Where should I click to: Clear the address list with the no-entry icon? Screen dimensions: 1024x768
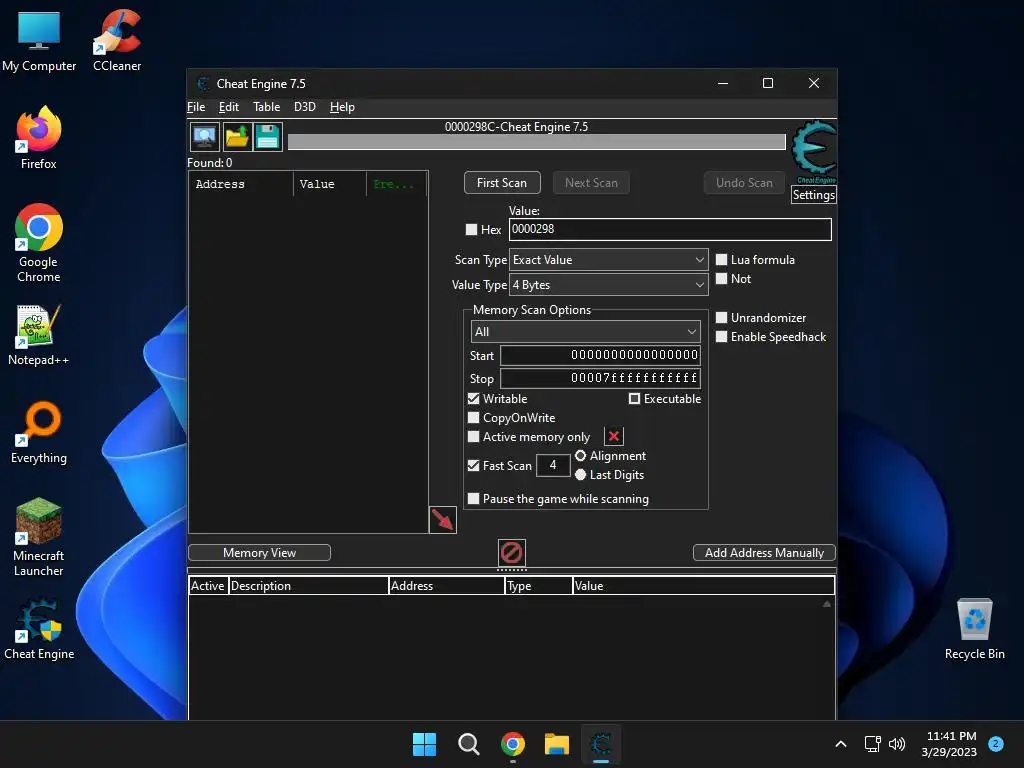[511, 552]
